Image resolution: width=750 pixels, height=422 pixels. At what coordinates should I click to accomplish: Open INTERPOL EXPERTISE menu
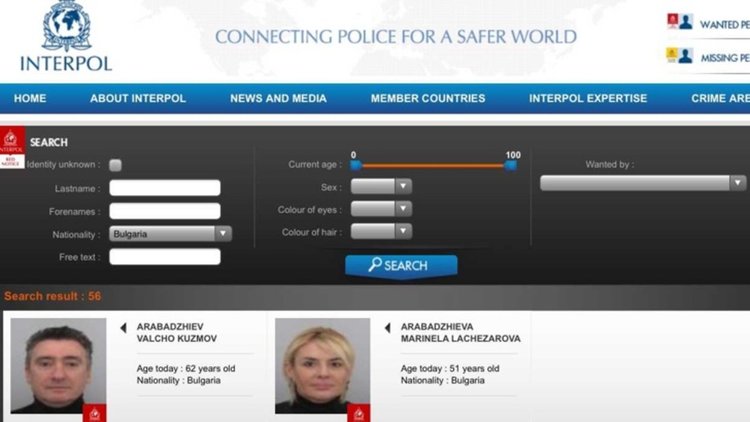588,99
